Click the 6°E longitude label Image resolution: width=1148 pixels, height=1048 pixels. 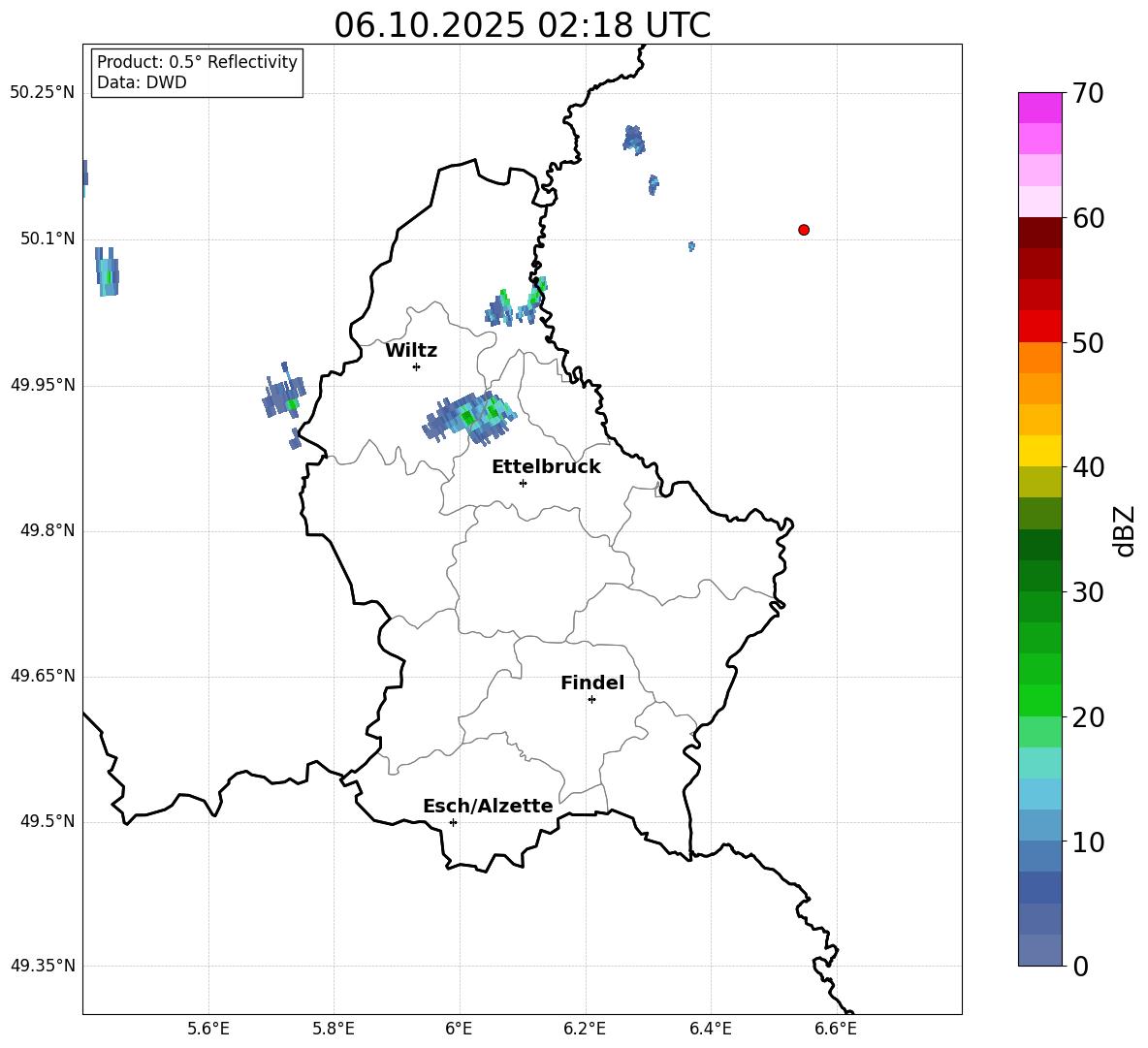point(459,1029)
